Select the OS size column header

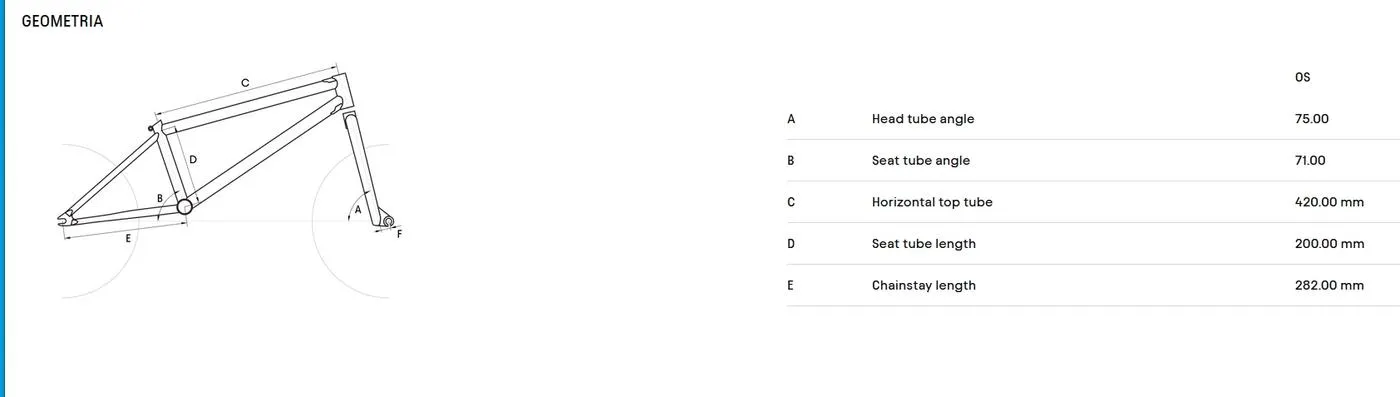tap(1302, 77)
